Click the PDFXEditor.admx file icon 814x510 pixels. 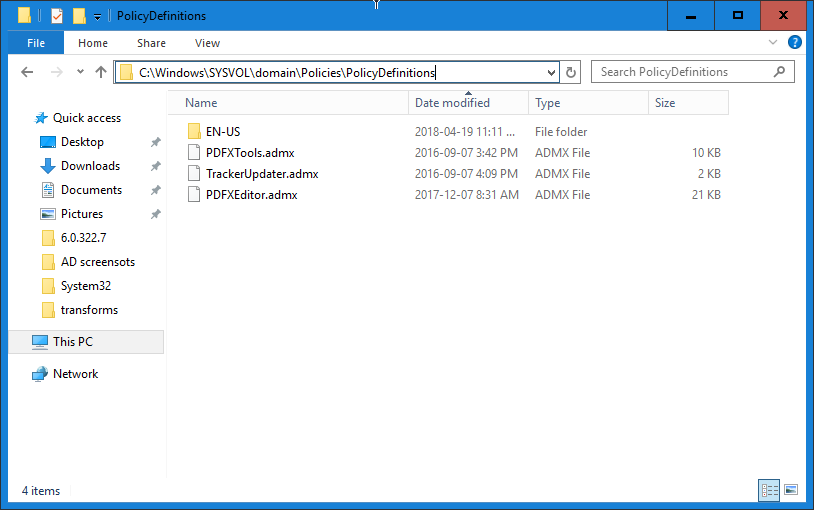pos(194,194)
